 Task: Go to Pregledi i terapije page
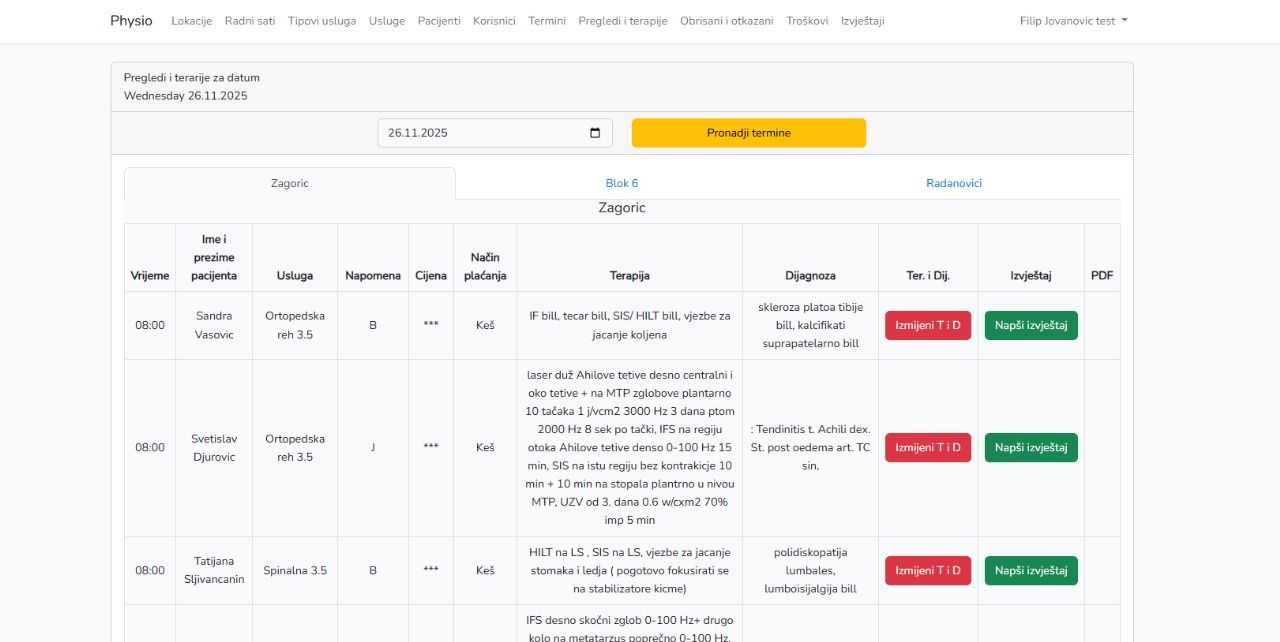(x=622, y=21)
